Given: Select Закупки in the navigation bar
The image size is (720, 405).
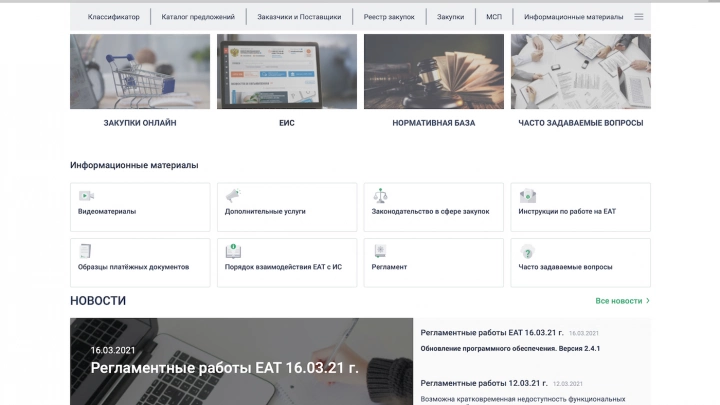Looking at the screenshot, I should (x=450, y=17).
